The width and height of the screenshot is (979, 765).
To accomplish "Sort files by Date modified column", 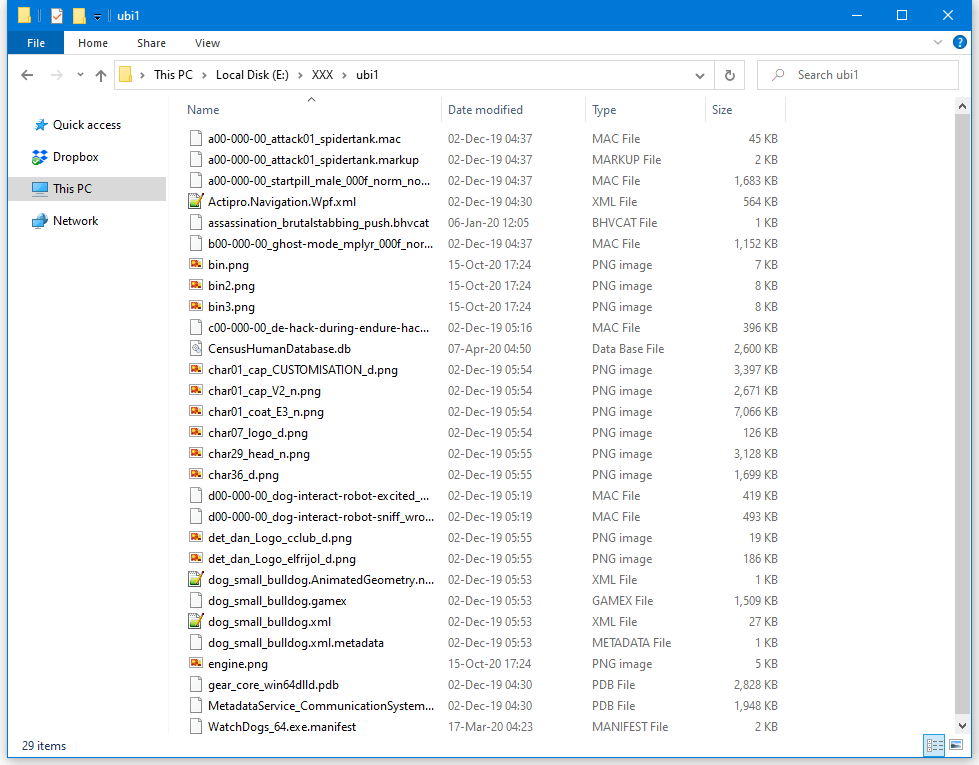I will (485, 110).
